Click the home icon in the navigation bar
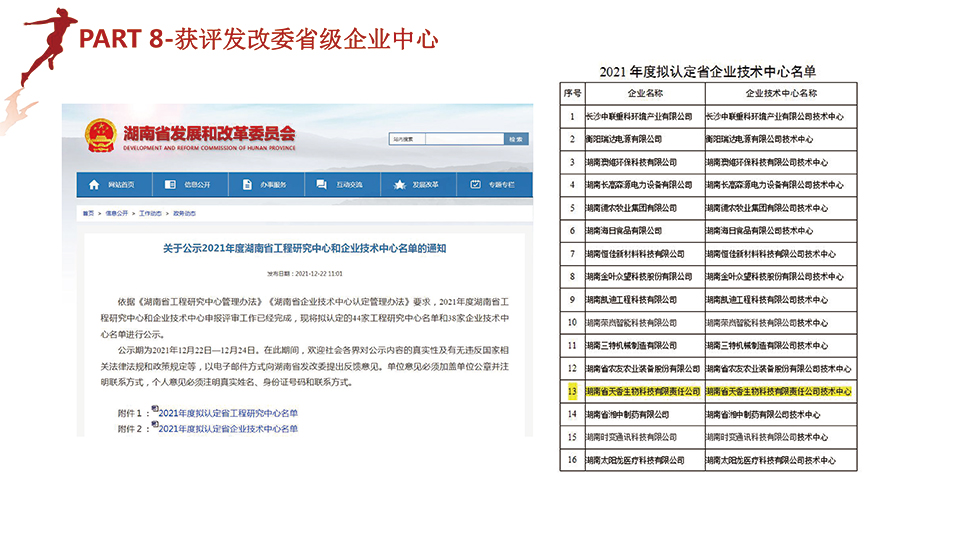 point(95,185)
